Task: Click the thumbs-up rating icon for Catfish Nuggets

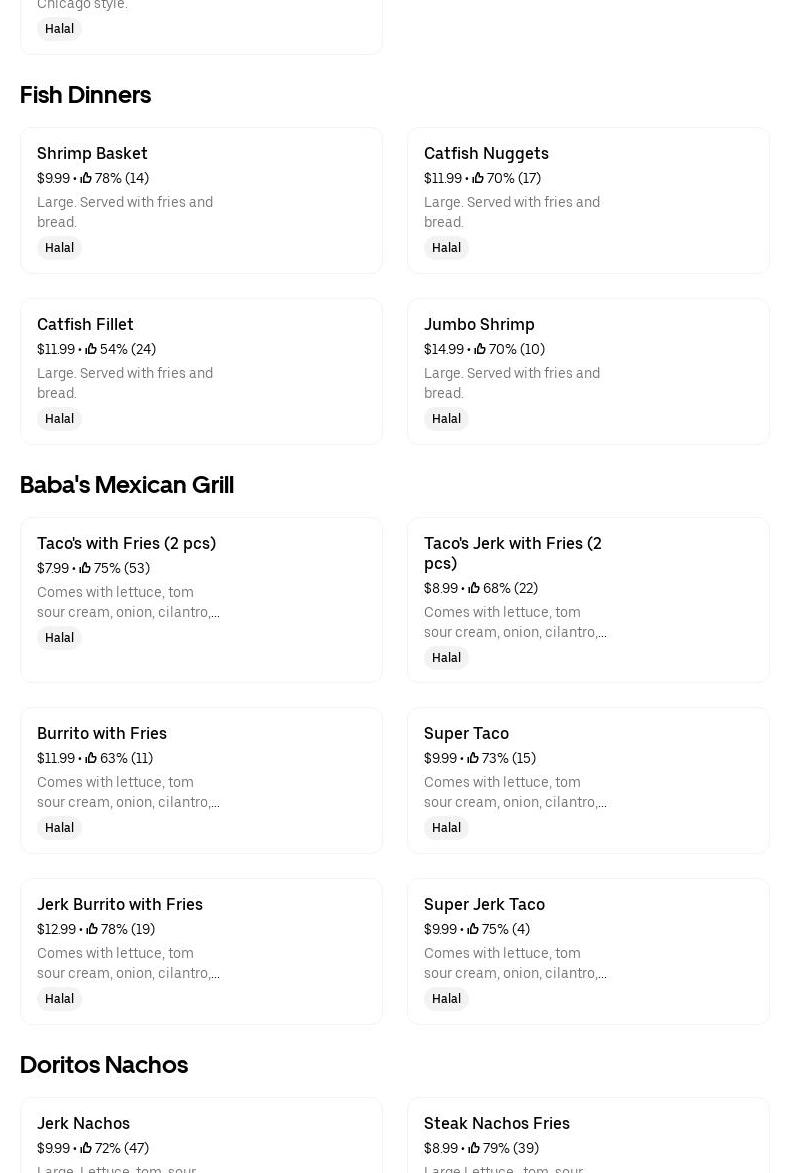Action: pos(479,178)
